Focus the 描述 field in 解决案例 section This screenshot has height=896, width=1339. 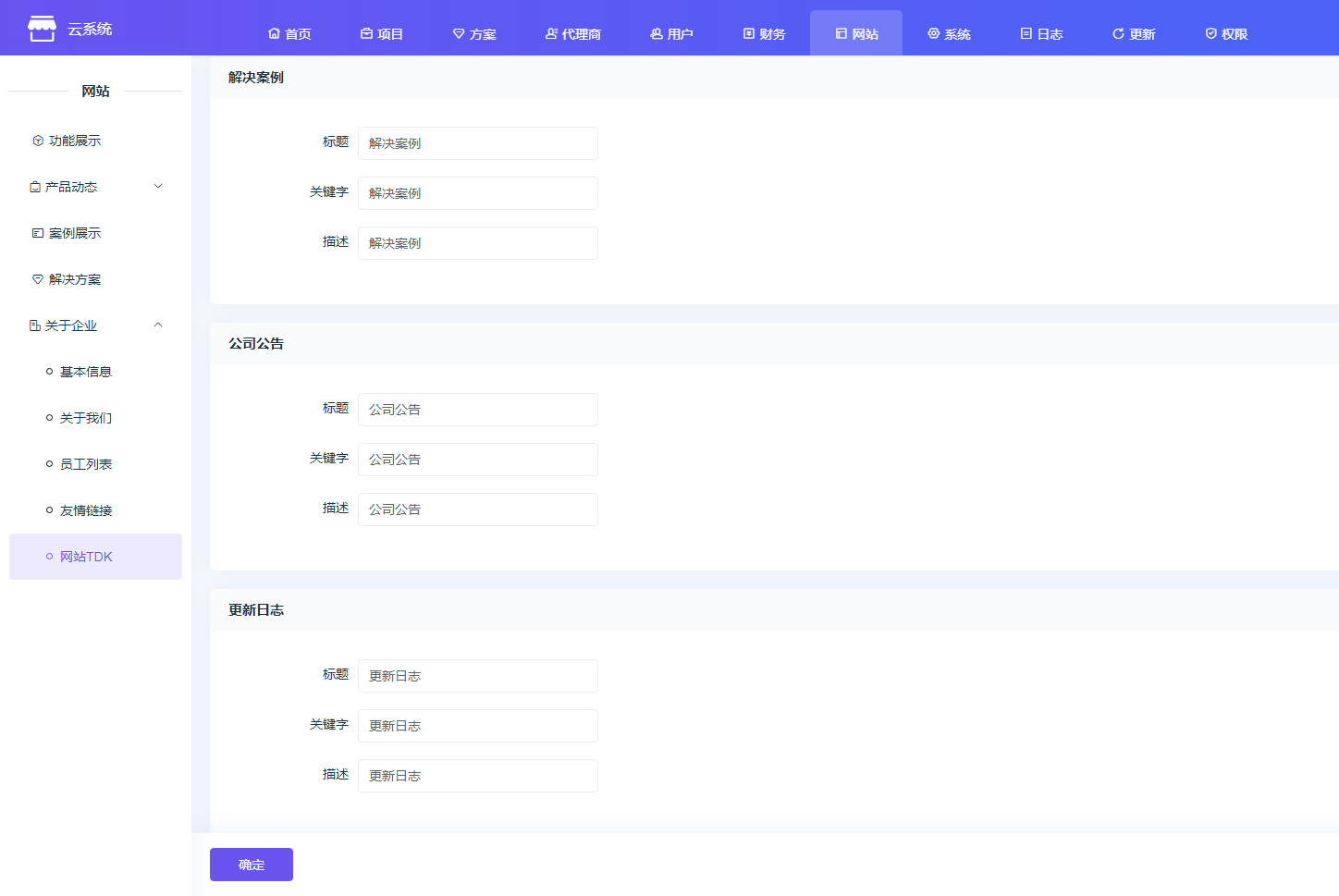click(x=478, y=243)
